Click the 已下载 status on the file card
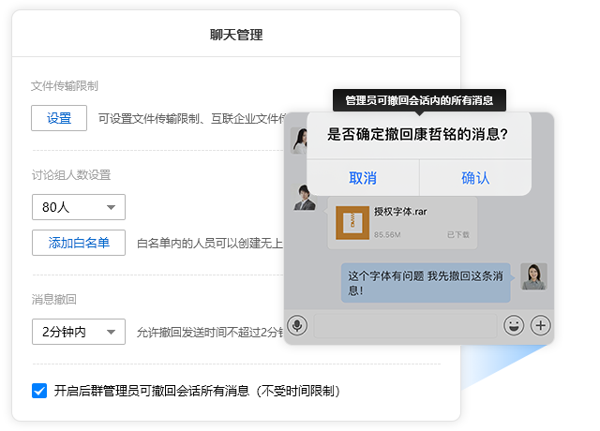This screenshot has width=600, height=431. pyautogui.click(x=458, y=234)
